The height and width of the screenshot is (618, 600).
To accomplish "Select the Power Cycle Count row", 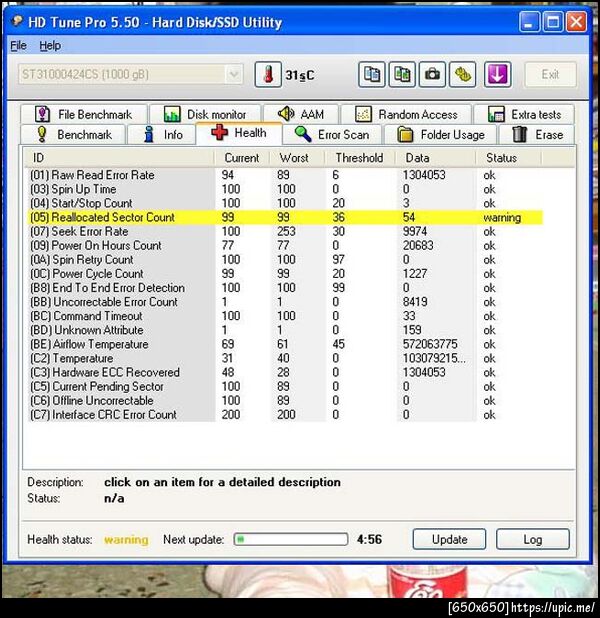I will click(x=285, y=274).
